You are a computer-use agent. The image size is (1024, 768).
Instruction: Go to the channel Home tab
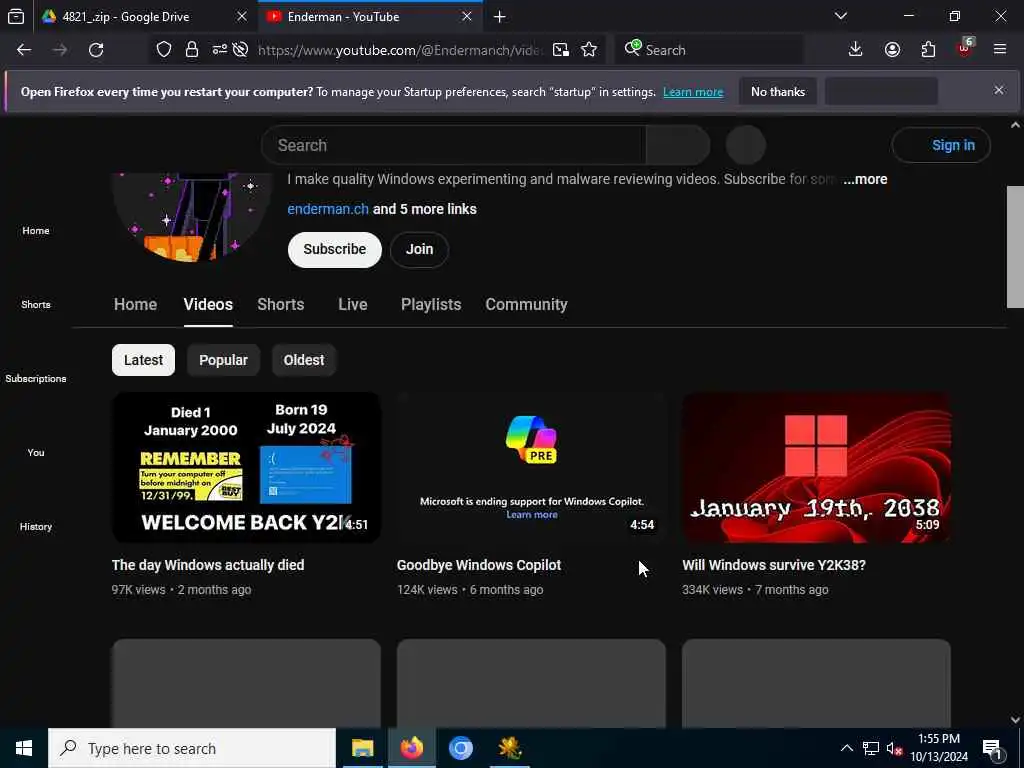(135, 304)
